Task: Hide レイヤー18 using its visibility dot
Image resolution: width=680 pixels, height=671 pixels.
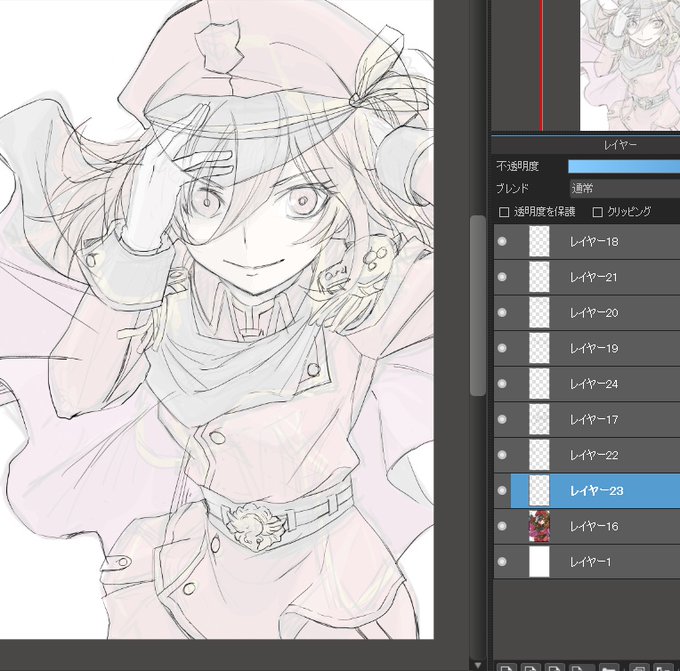Action: point(502,242)
